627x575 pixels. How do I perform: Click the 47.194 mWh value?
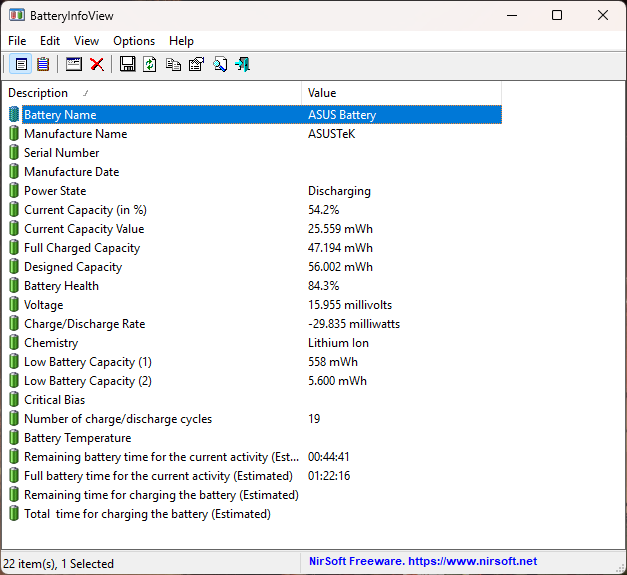click(x=340, y=248)
